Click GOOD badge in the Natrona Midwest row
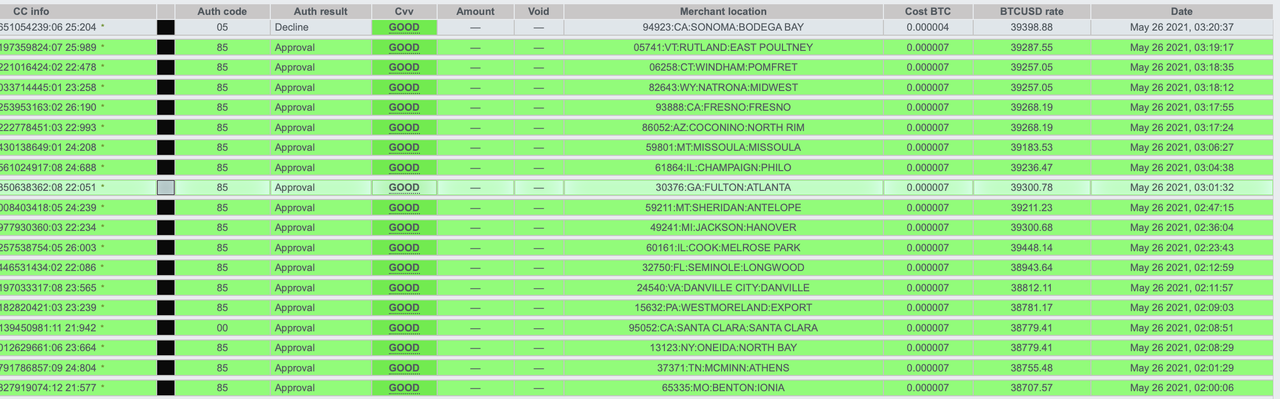1280x399 pixels. tap(404, 87)
